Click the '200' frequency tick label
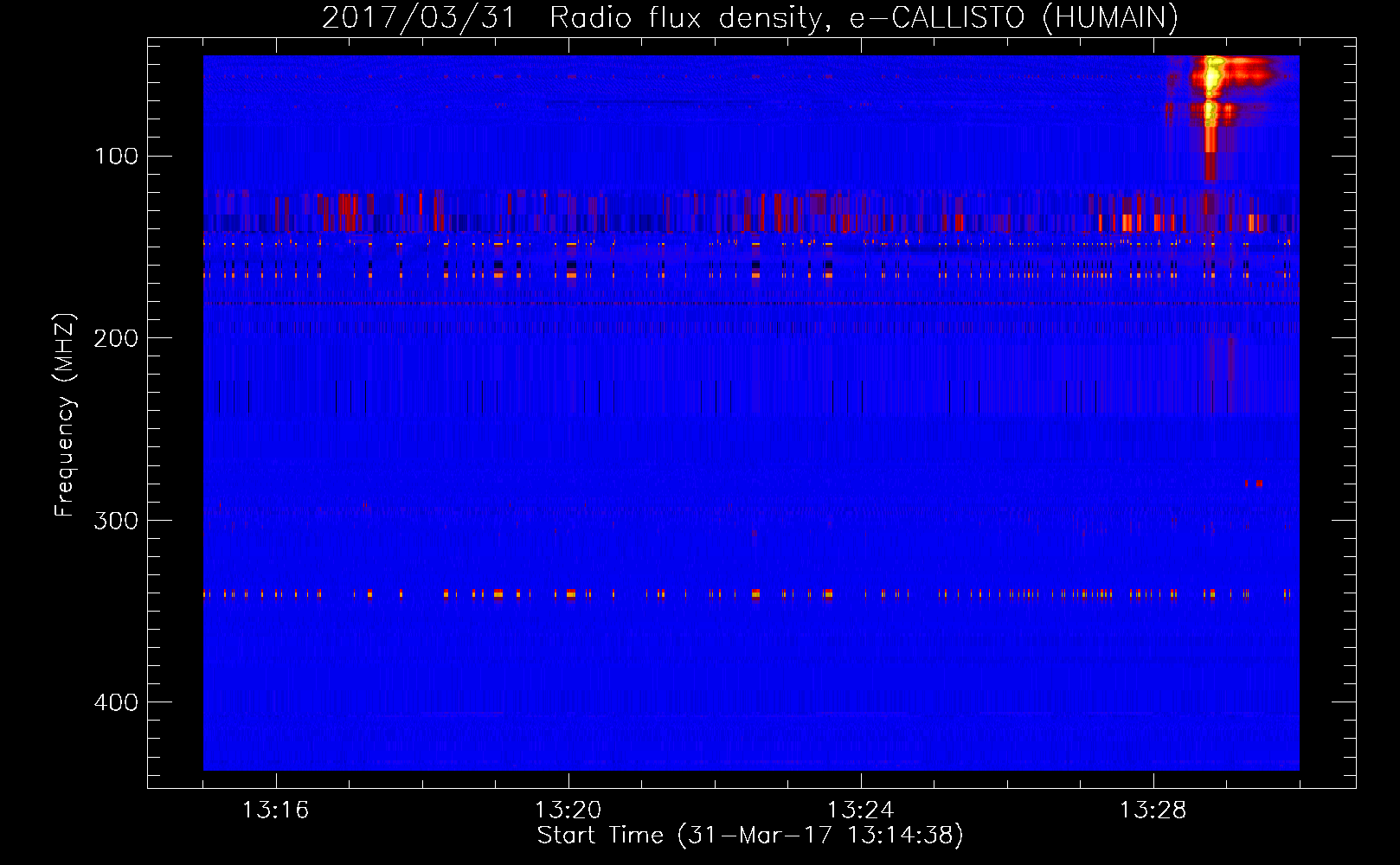Image resolution: width=1400 pixels, height=865 pixels. click(116, 338)
